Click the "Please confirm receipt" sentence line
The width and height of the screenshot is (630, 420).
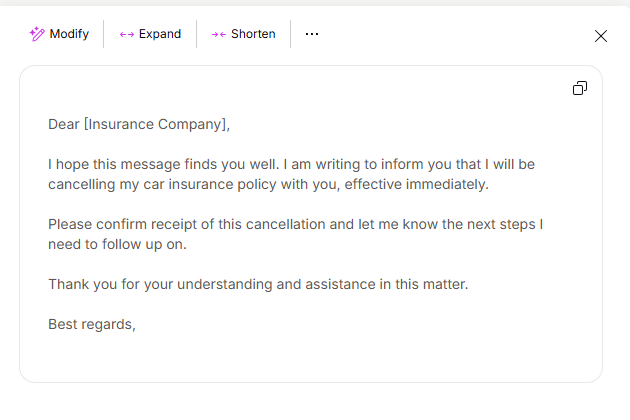point(296,224)
